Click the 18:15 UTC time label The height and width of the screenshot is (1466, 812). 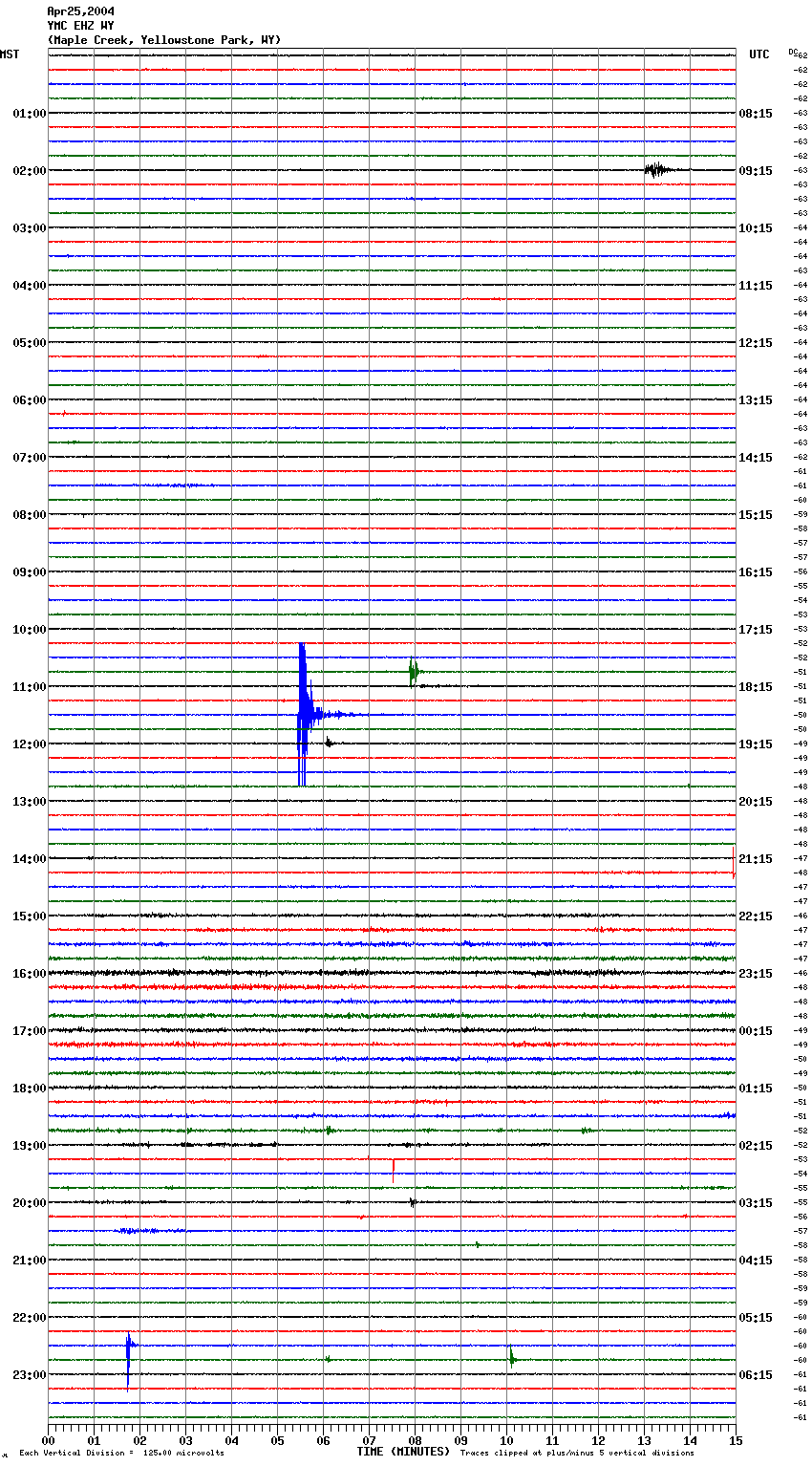tap(756, 687)
